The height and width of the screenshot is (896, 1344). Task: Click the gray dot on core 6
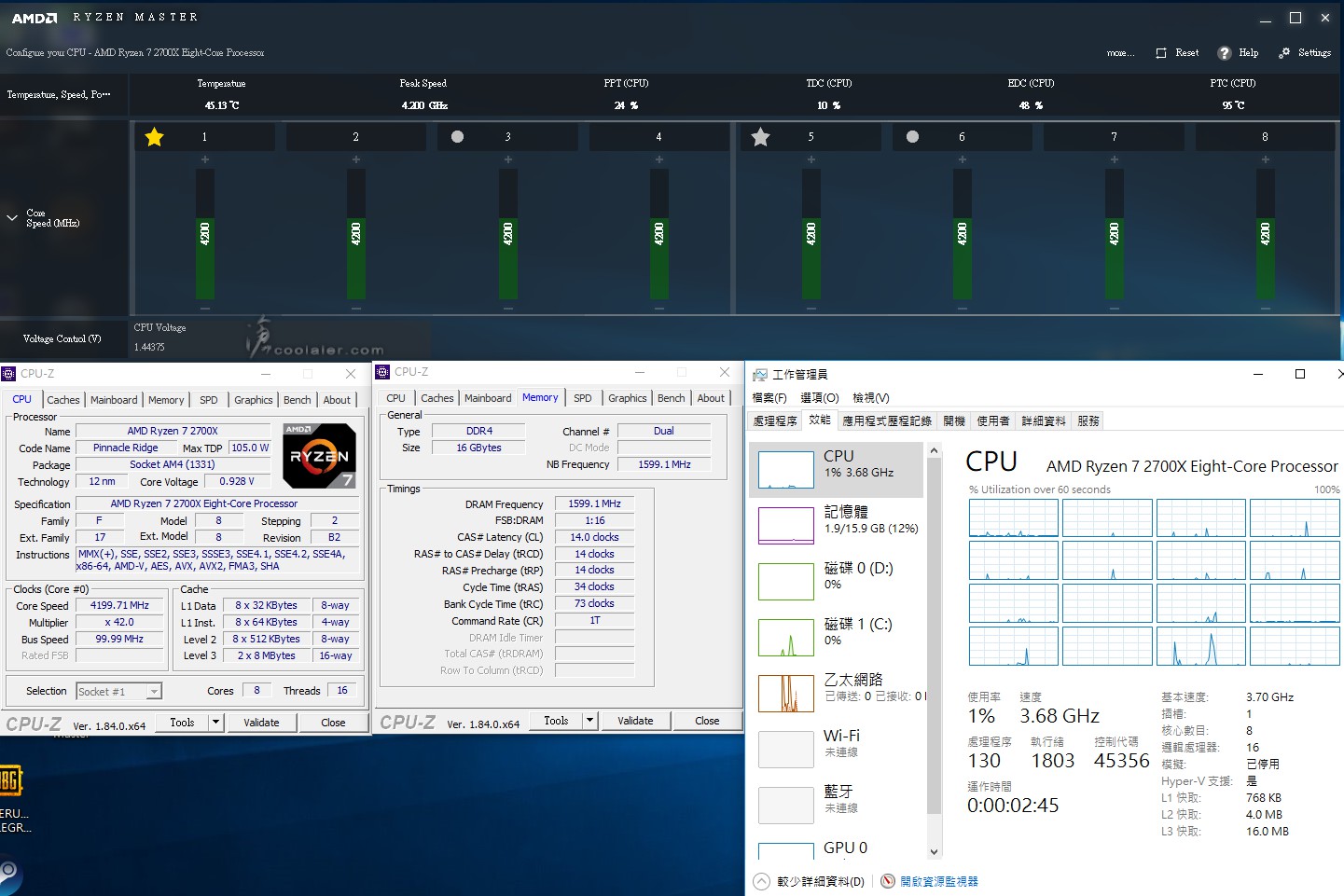pyautogui.click(x=912, y=137)
